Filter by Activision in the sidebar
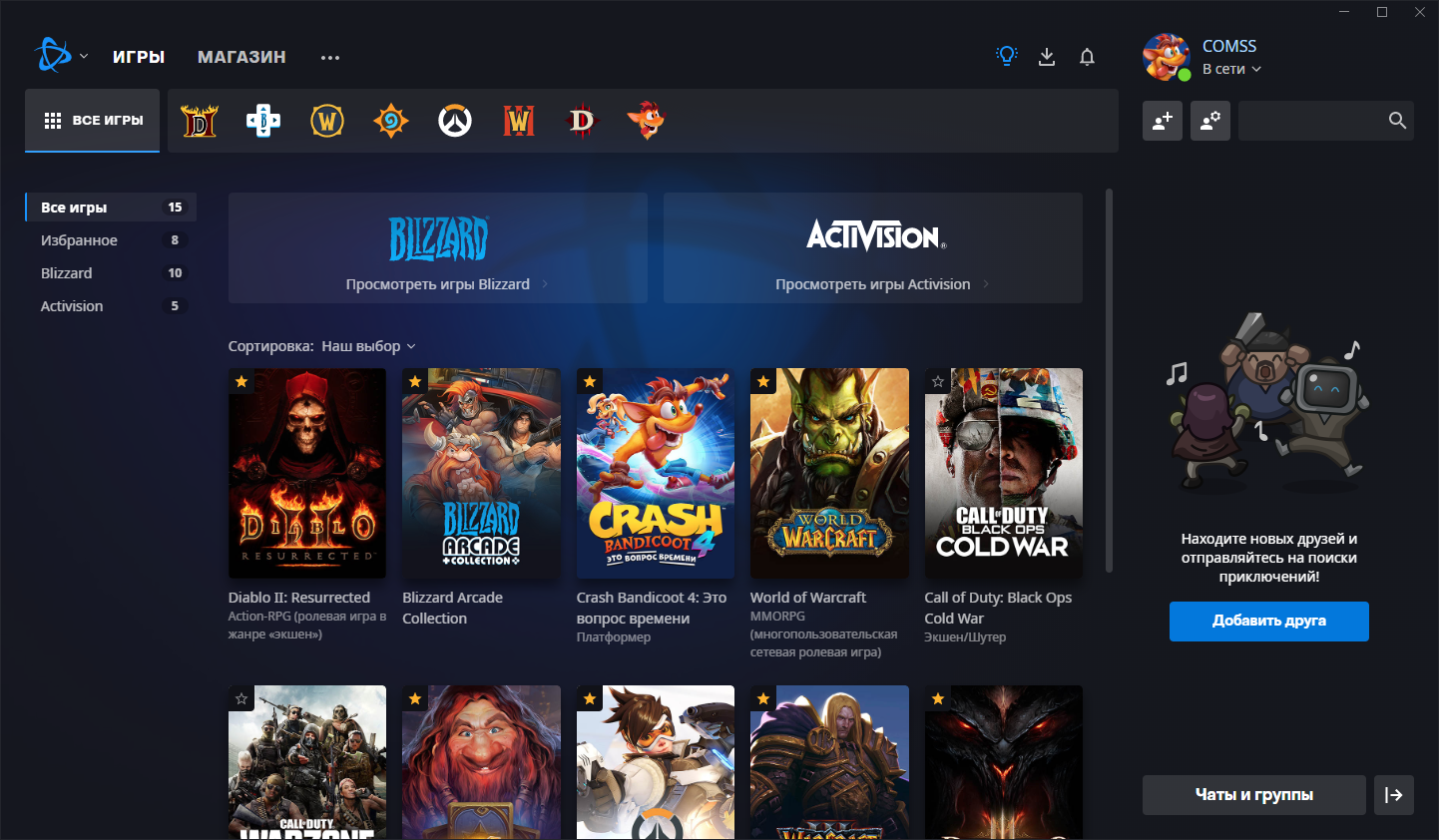 [111, 306]
